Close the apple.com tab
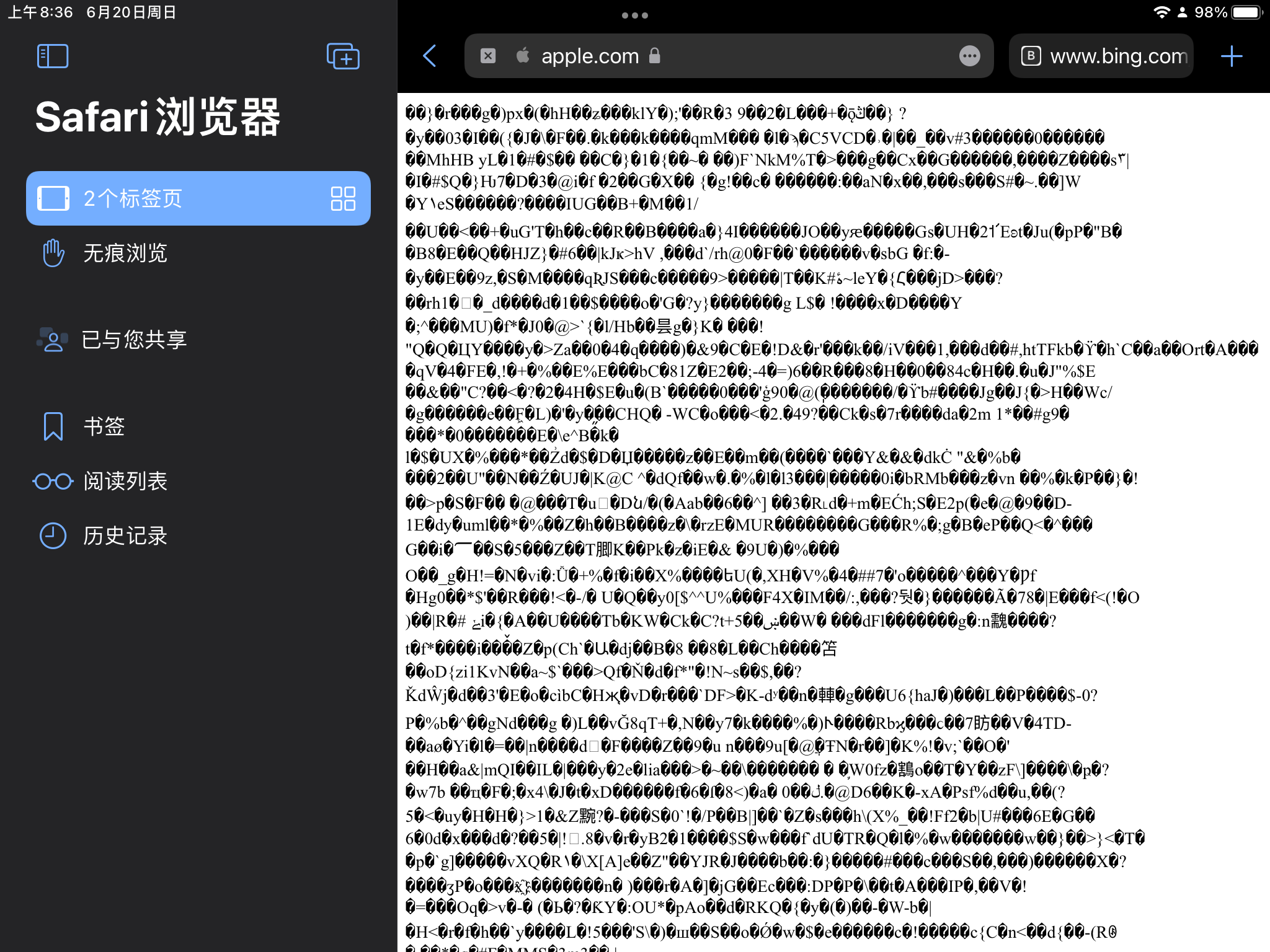Image resolution: width=1270 pixels, height=952 pixels. tap(488, 56)
